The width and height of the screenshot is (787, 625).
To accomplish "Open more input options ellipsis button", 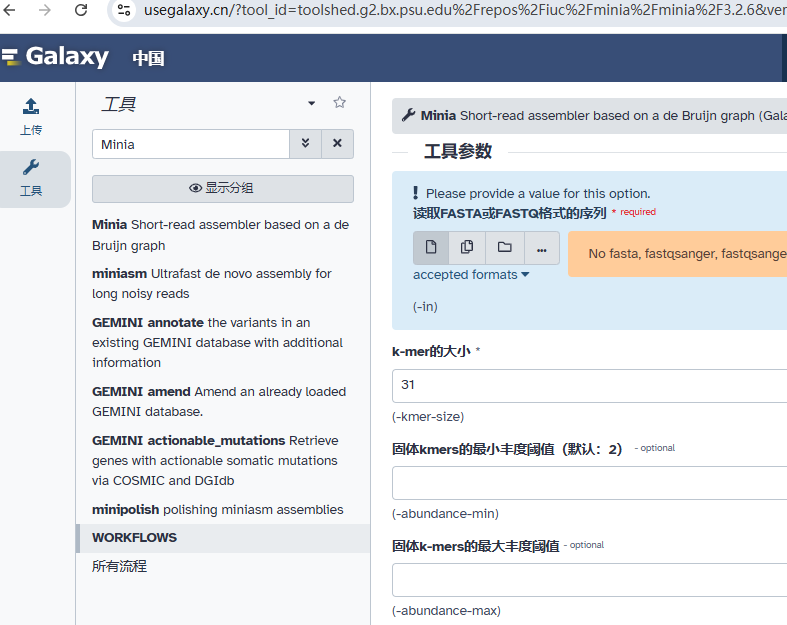I will point(542,247).
